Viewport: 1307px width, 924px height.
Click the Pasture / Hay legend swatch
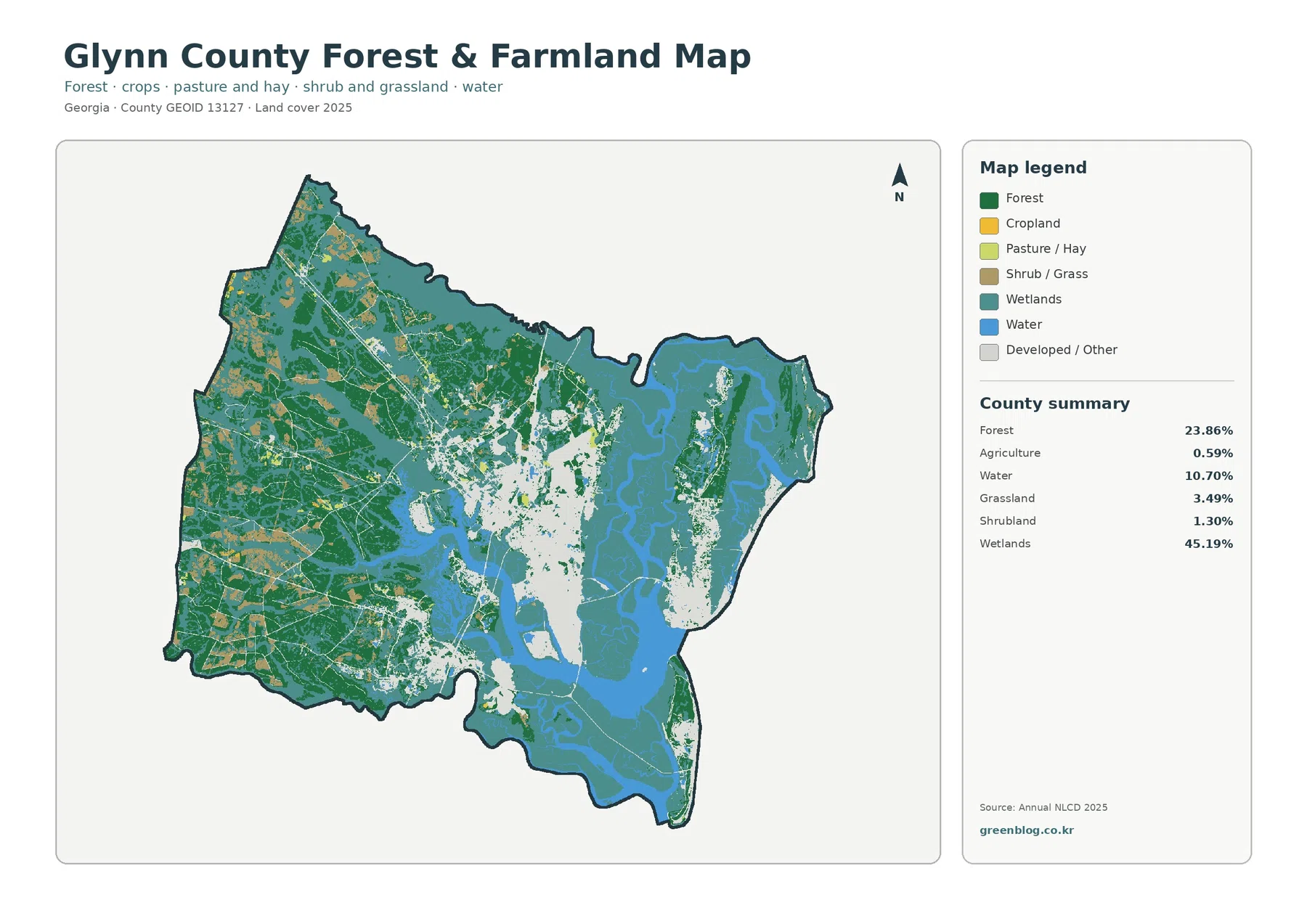click(989, 251)
